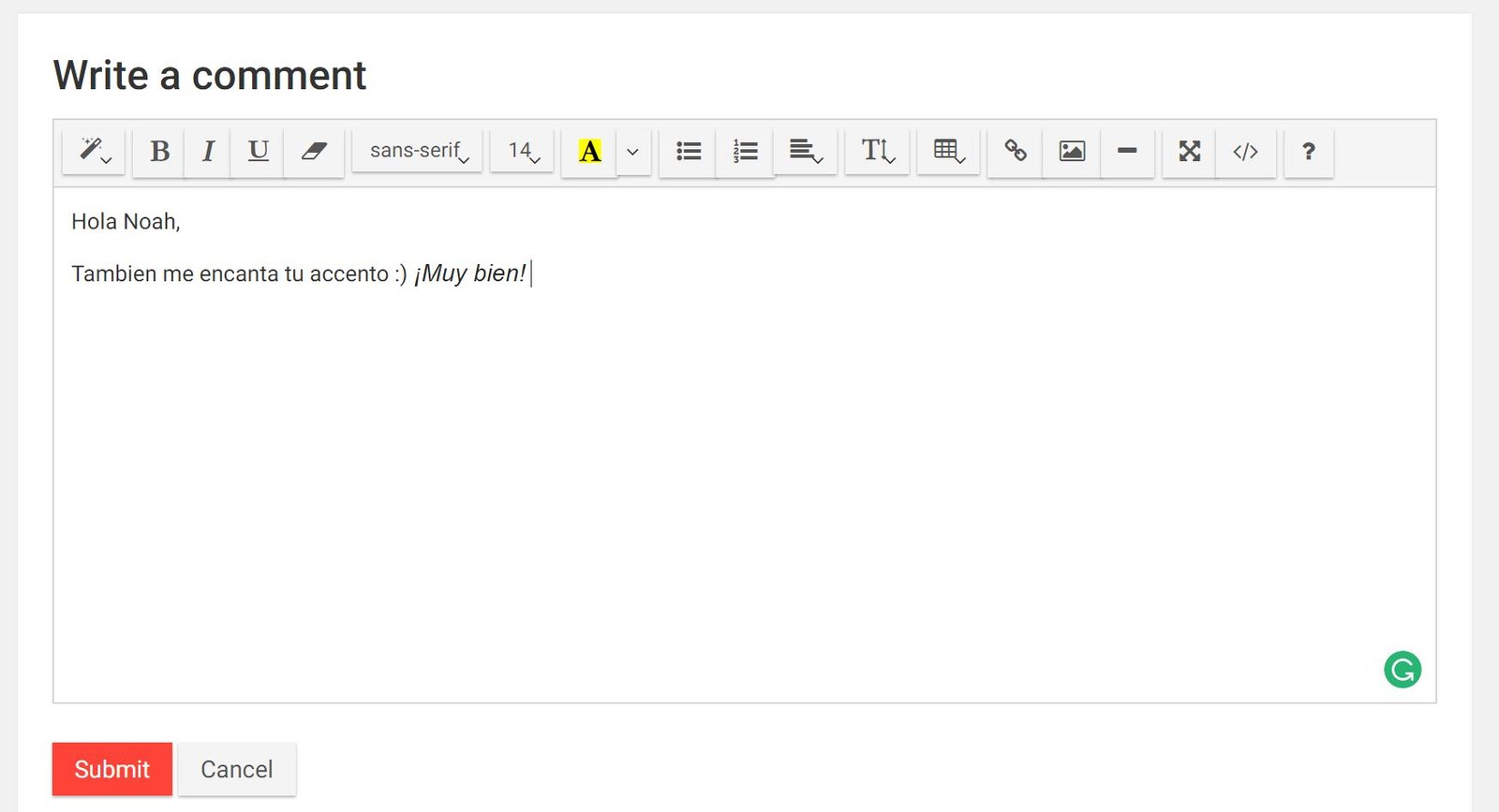Submit the comment
This screenshot has height=812, width=1499.
click(112, 769)
